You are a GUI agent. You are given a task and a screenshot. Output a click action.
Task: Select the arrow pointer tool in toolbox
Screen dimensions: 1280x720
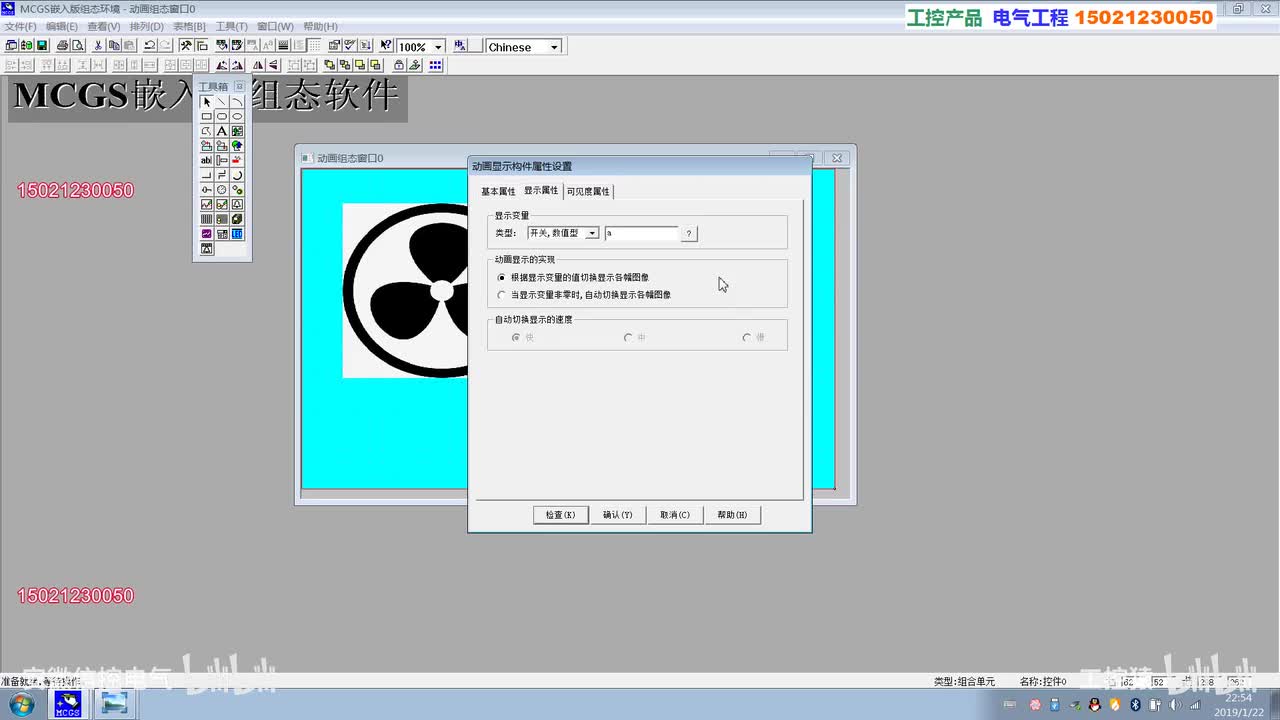207,102
